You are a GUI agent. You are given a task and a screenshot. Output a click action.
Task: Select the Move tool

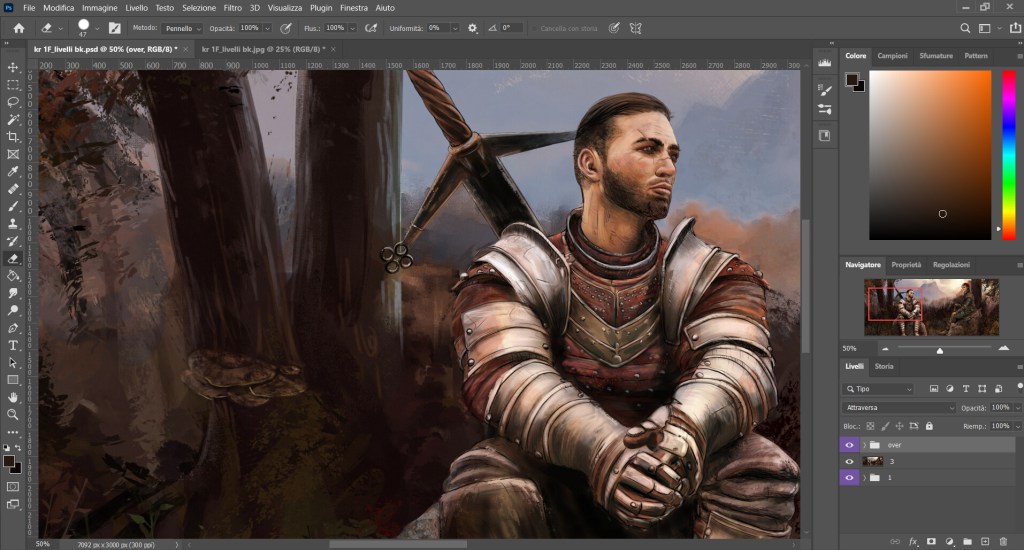pyautogui.click(x=13, y=67)
